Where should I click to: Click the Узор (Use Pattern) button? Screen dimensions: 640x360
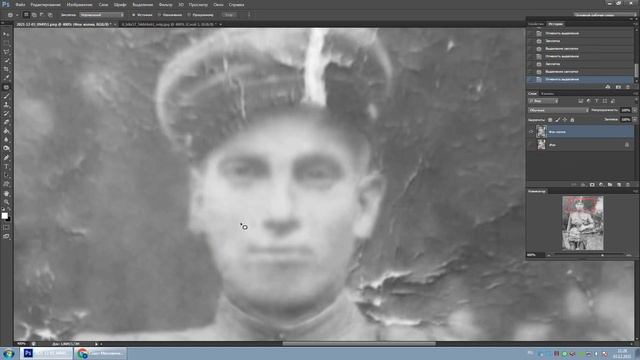pos(229,15)
